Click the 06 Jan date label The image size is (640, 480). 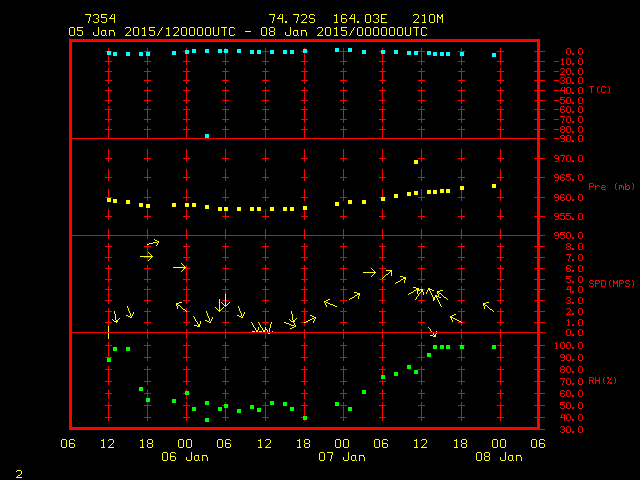coord(185,457)
